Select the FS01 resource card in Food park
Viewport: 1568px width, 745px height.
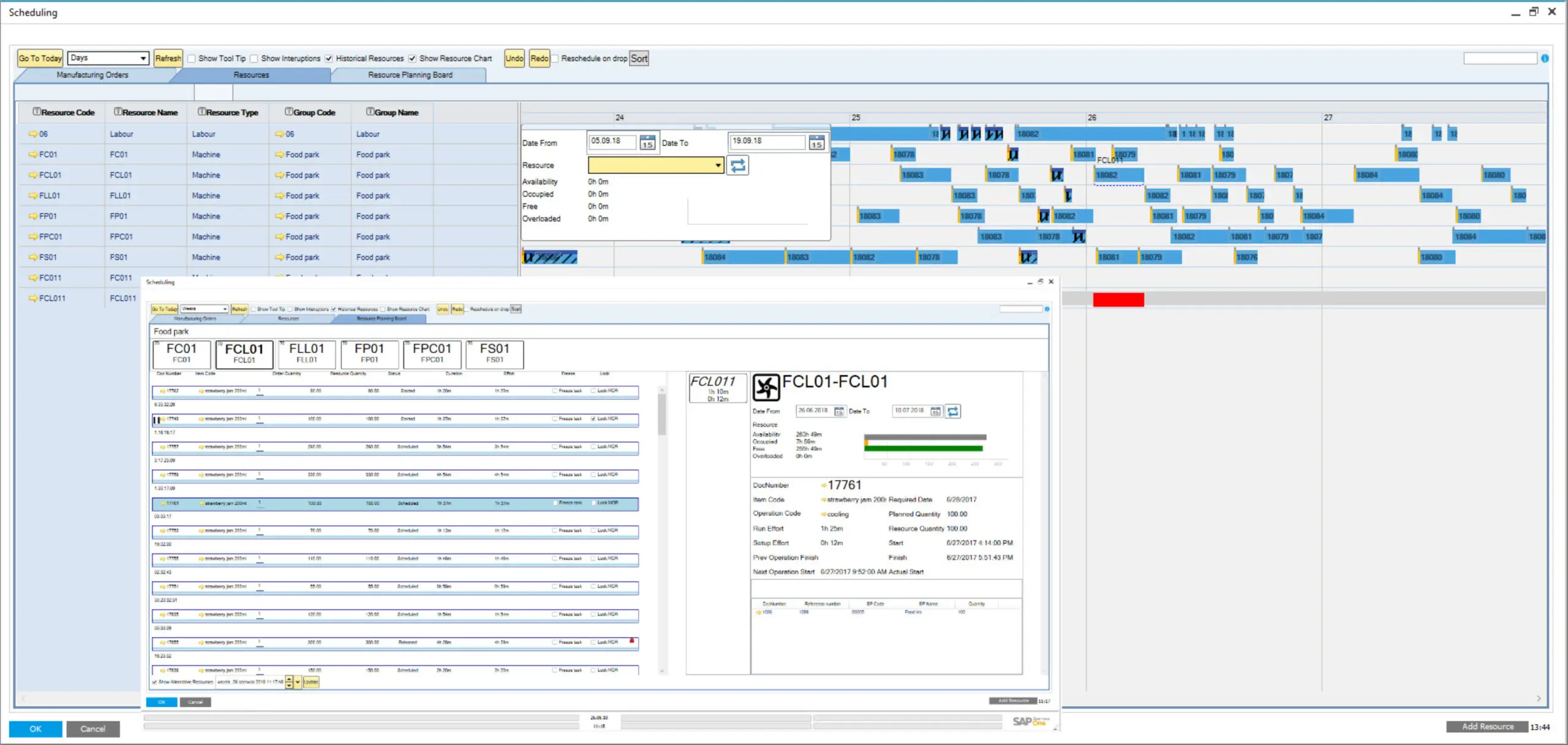494,354
